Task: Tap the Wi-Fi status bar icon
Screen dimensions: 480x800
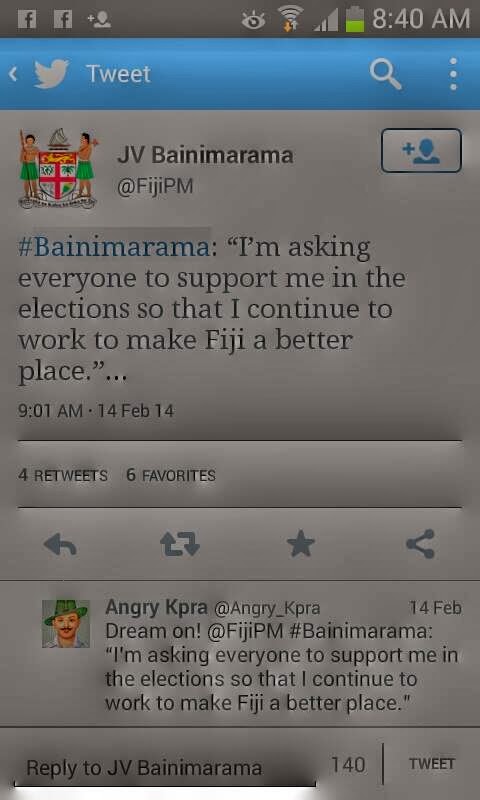Action: [x=290, y=20]
